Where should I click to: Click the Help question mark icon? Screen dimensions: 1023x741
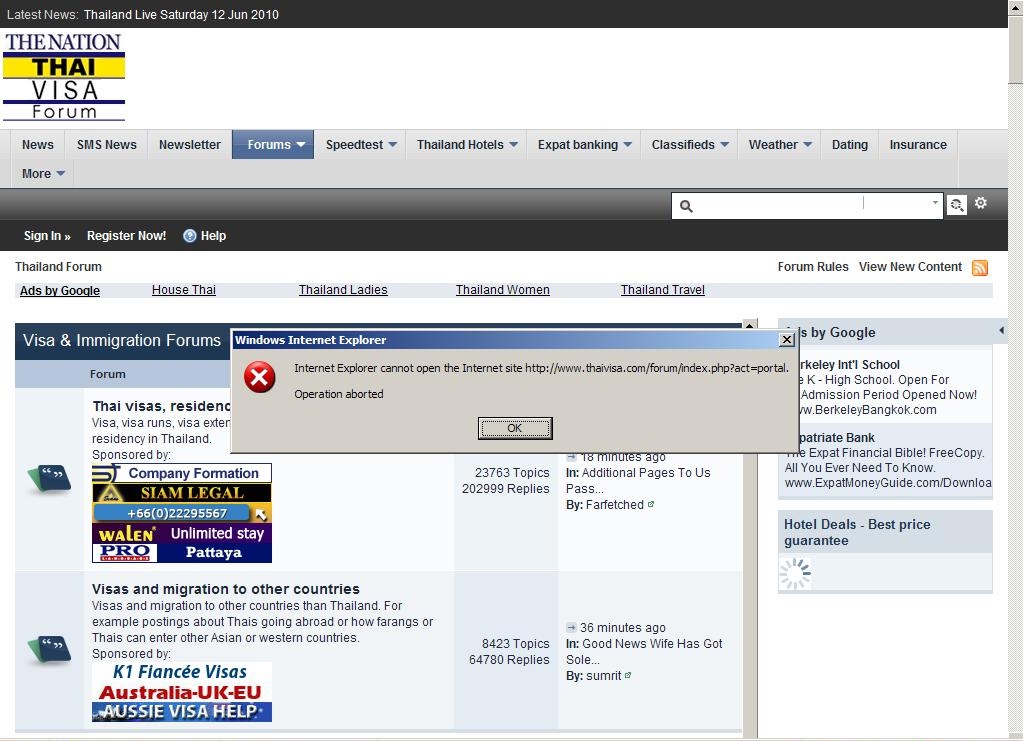click(189, 235)
